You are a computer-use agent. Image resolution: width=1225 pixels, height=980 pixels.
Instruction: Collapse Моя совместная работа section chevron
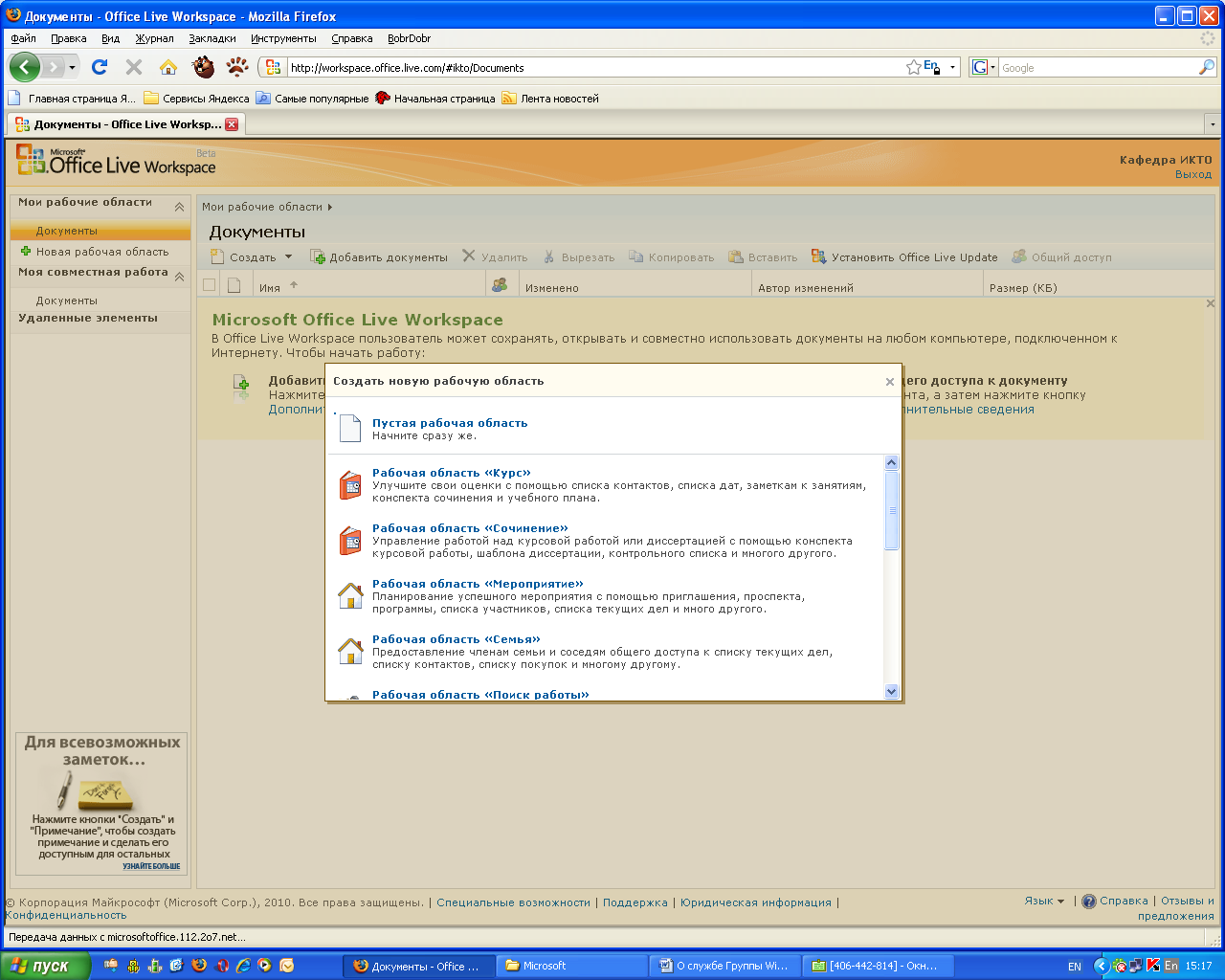point(179,277)
